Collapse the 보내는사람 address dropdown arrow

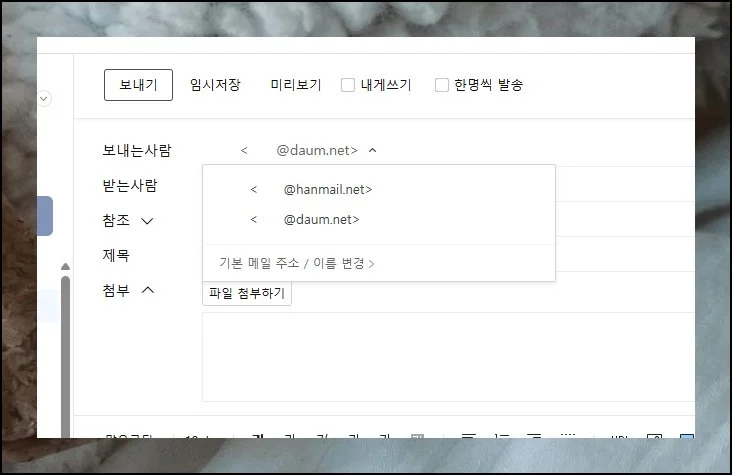point(373,151)
